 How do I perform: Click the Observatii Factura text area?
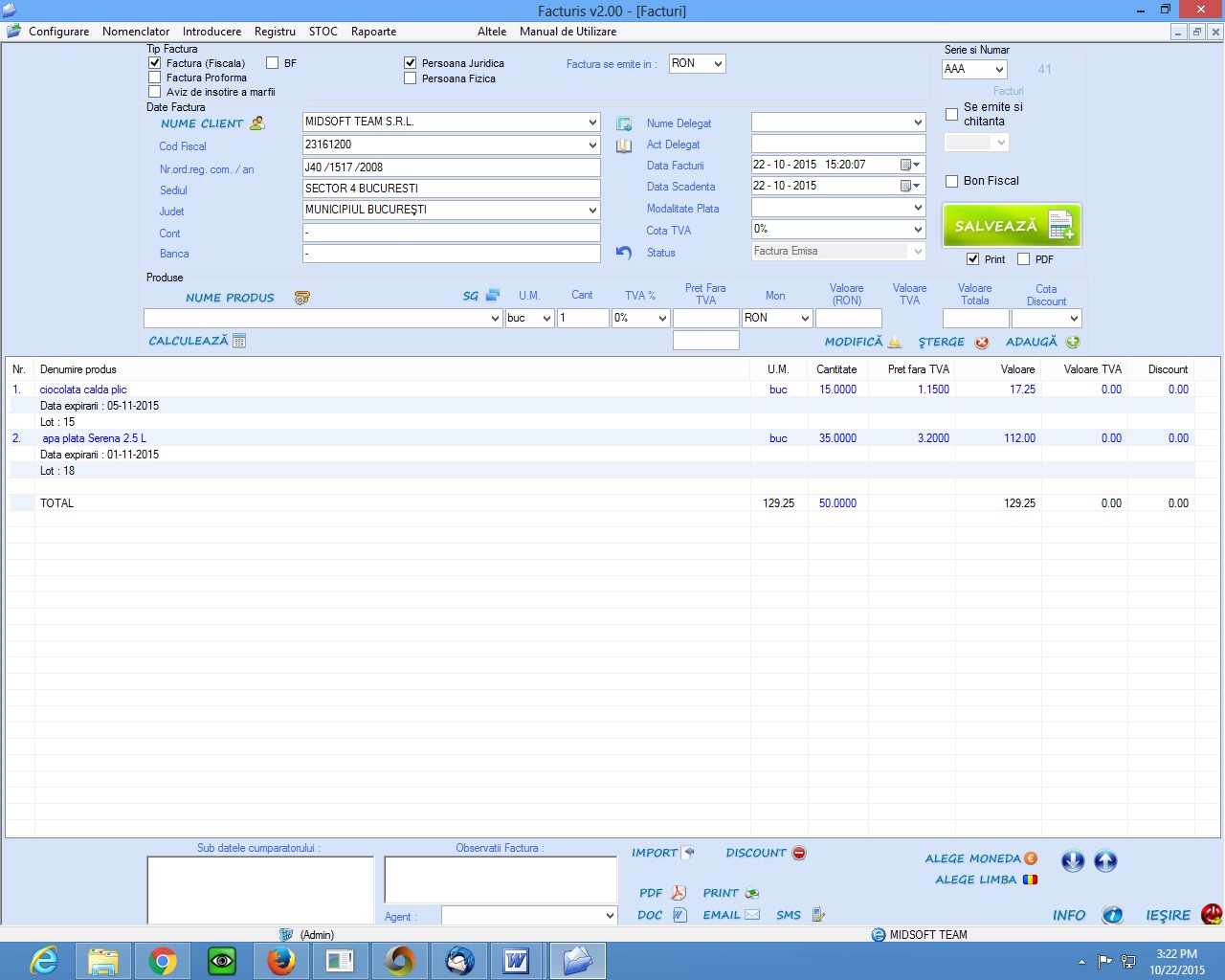501,880
